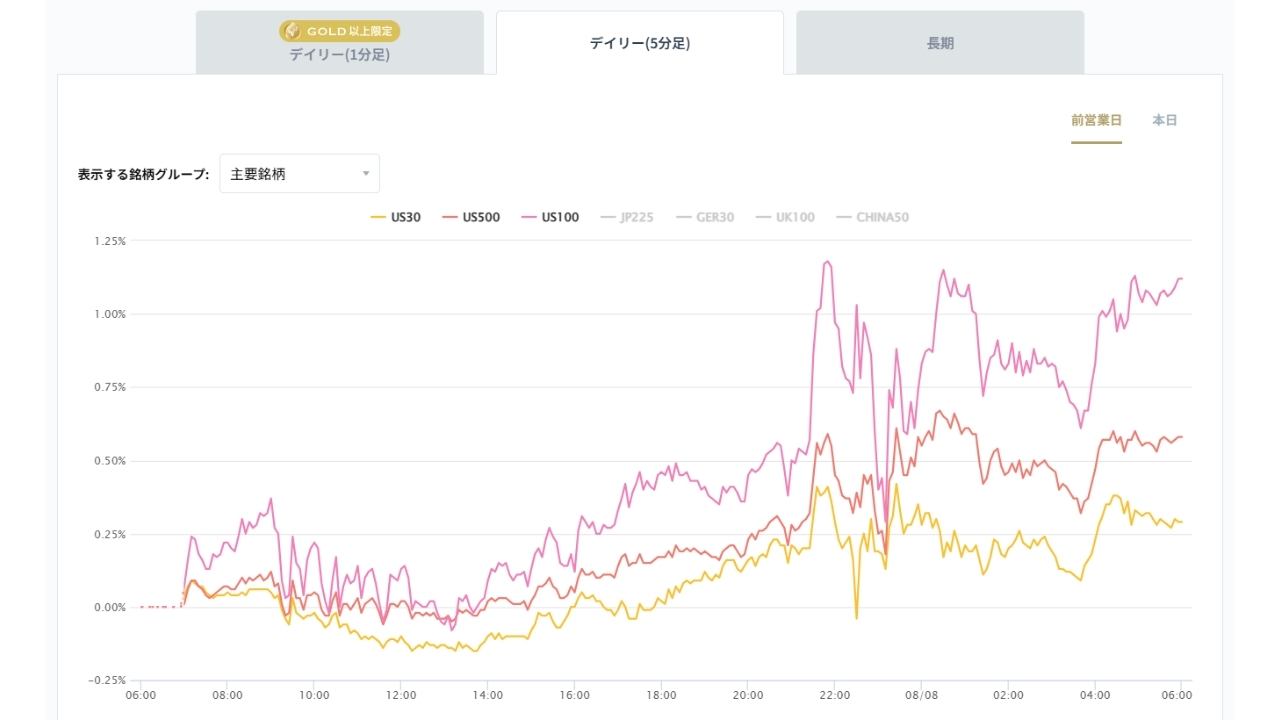1280x720 pixels.
Task: Enable CHINA50 legend series
Action: (872, 217)
